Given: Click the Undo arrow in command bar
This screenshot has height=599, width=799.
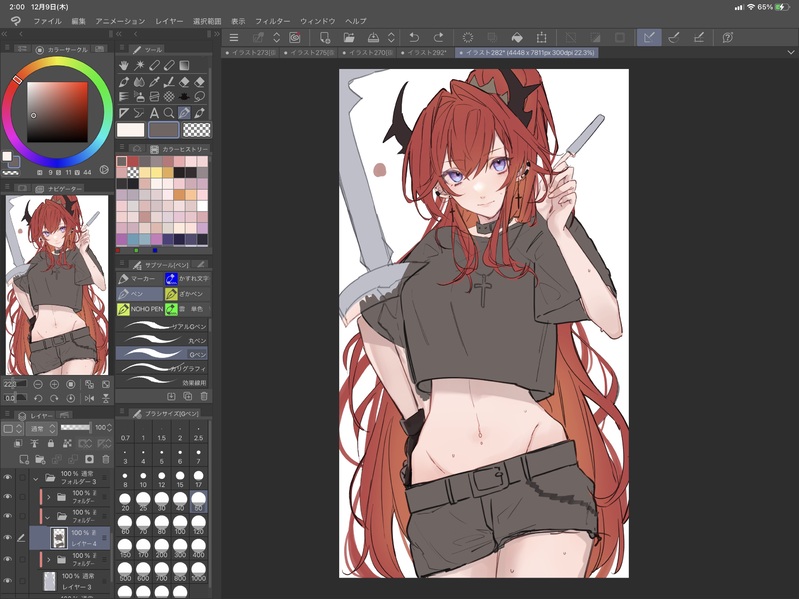Looking at the screenshot, I should (414, 38).
